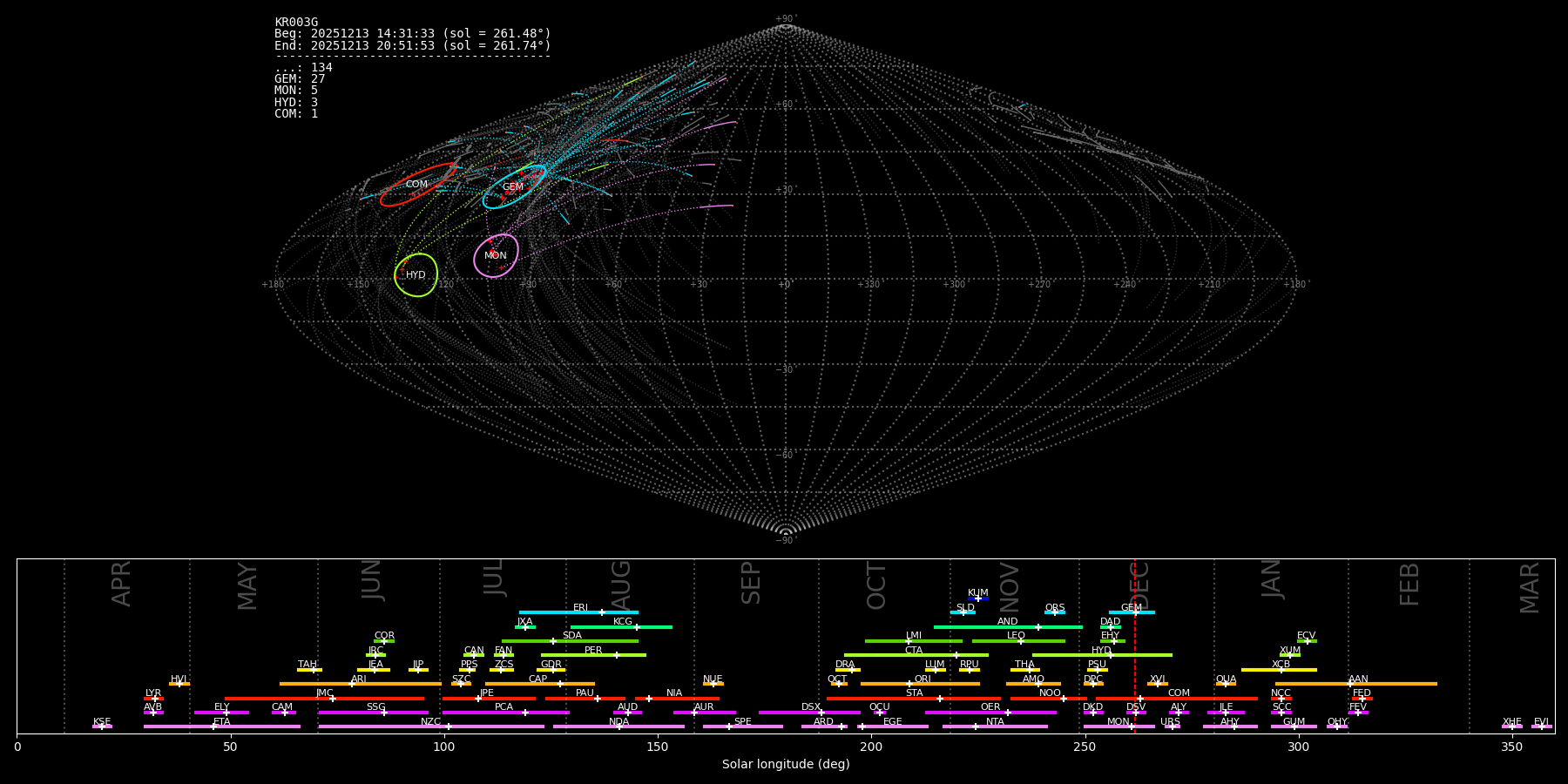Click the 'GEM: 27' count in legend
The height and width of the screenshot is (784, 1568).
click(300, 79)
